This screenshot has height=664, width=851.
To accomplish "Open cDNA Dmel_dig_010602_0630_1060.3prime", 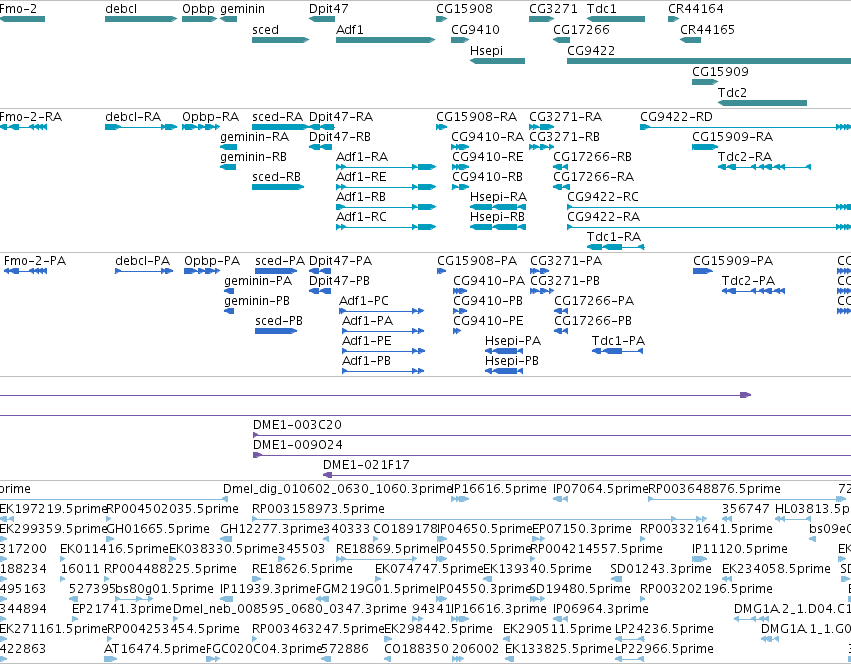I will [338, 489].
